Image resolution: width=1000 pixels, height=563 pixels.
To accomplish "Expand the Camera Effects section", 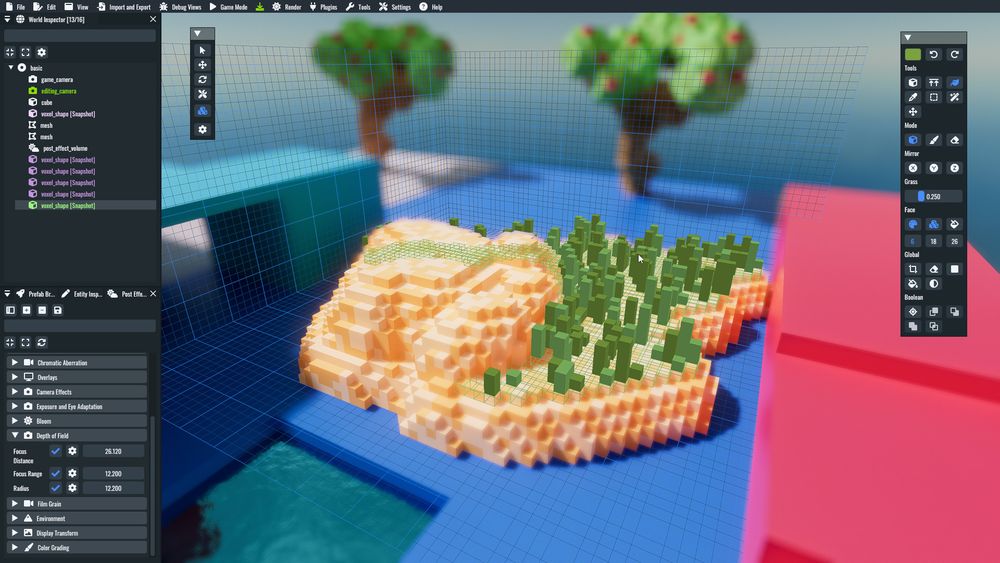I will click(x=15, y=392).
